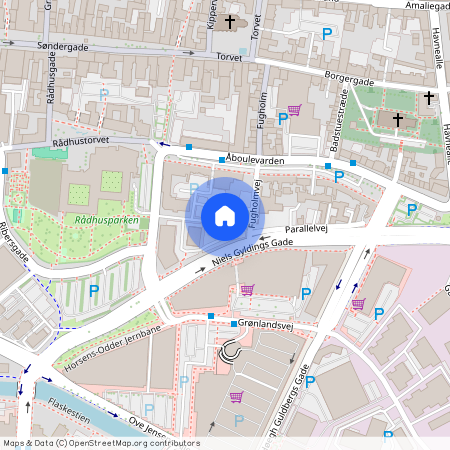Click the parking P under the Åboulevarden bus stops
Screen dimensions: 450x450
339,177
